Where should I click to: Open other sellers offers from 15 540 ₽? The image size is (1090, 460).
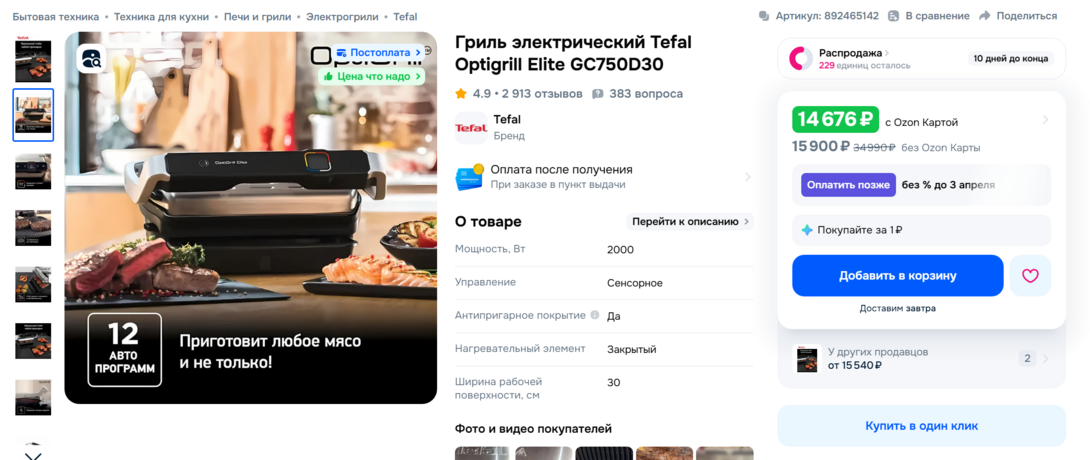click(921, 359)
